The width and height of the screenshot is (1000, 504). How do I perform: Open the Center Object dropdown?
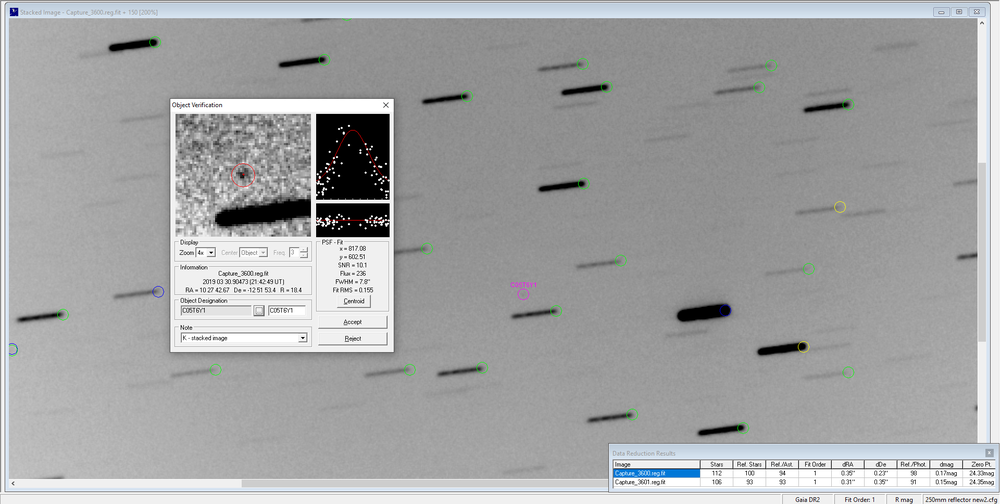pos(263,253)
